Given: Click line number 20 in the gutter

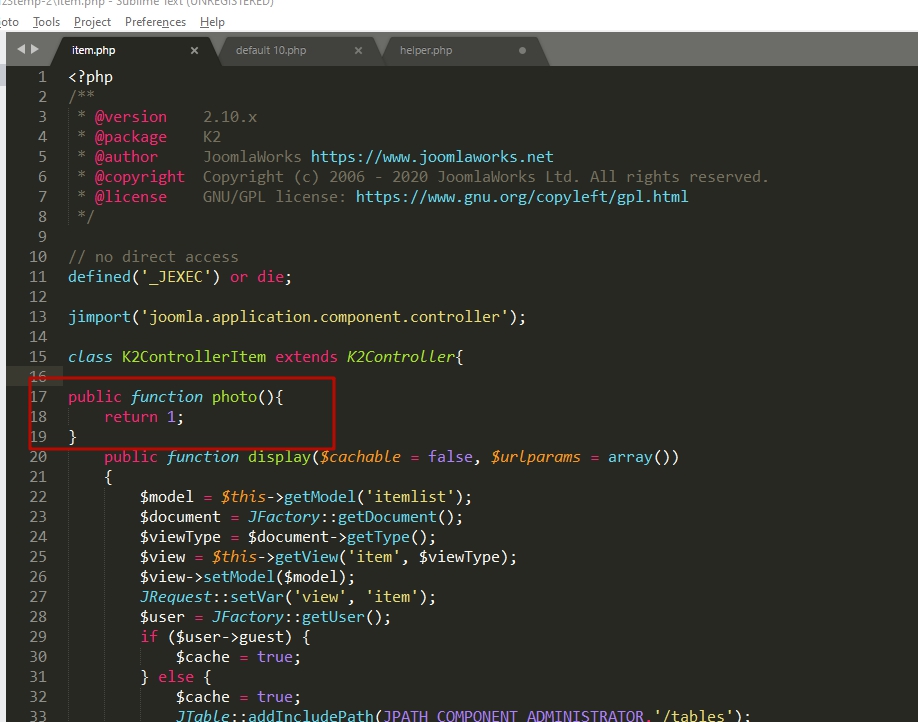Looking at the screenshot, I should [x=38, y=457].
